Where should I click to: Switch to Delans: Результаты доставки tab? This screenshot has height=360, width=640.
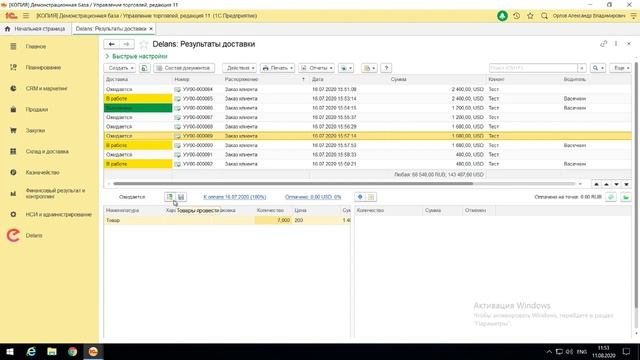click(111, 29)
